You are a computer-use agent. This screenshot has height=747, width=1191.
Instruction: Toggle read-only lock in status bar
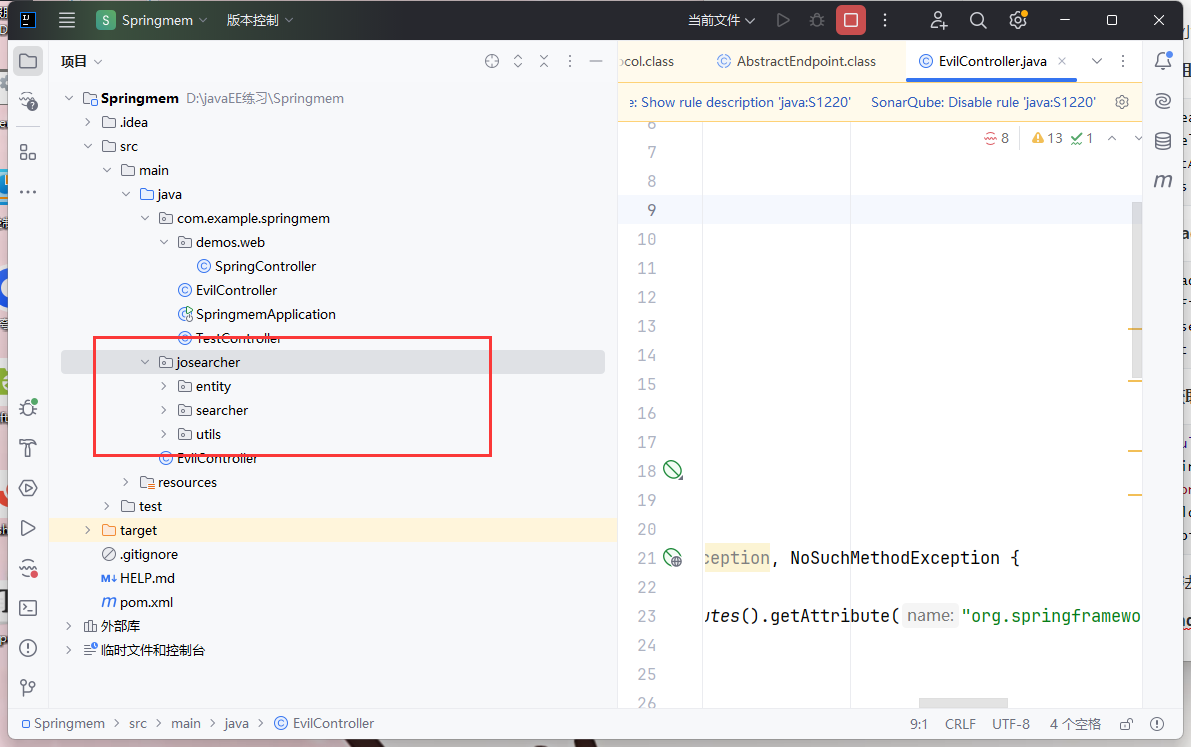click(x=1126, y=723)
